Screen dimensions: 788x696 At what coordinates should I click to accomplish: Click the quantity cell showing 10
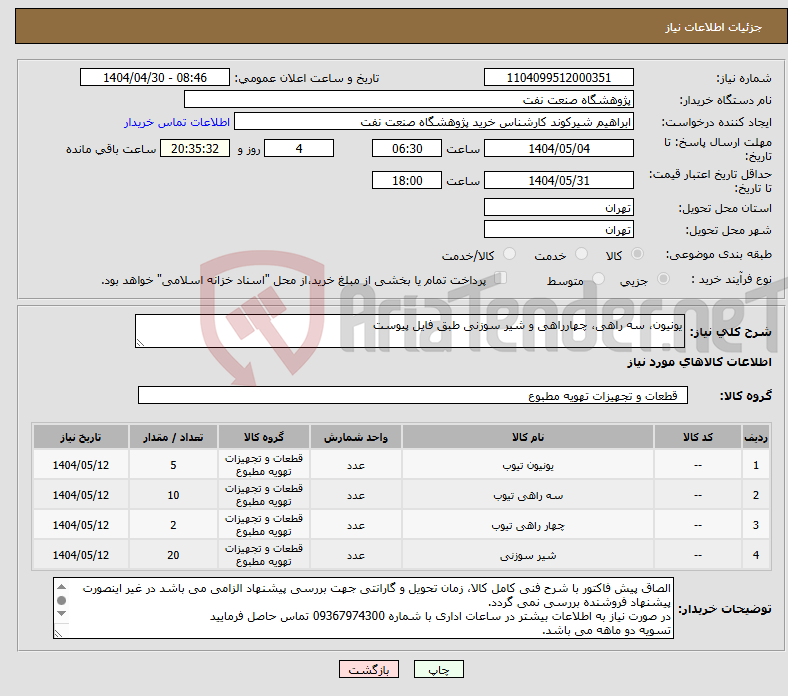pyautogui.click(x=173, y=495)
